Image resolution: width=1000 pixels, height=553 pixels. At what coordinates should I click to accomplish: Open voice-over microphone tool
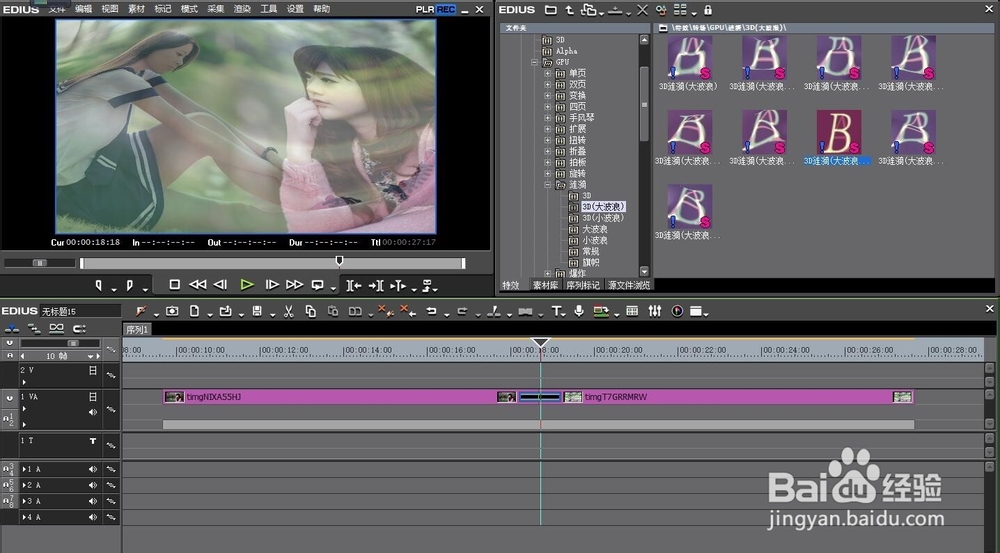(579, 311)
